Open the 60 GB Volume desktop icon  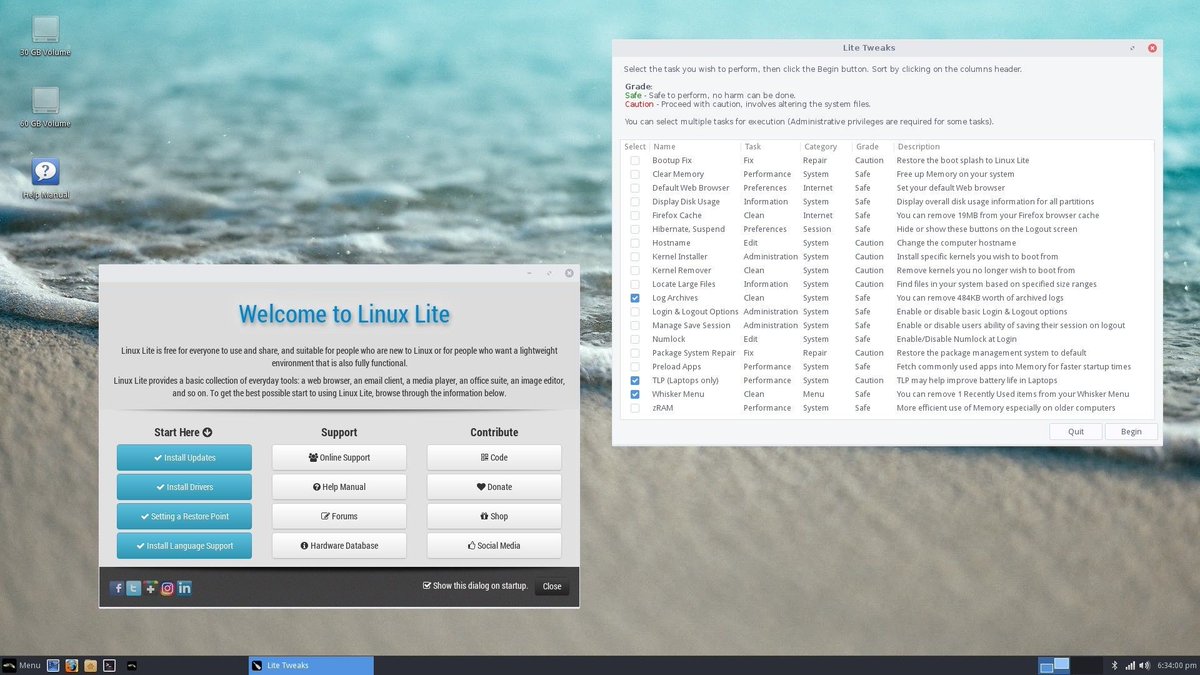[x=45, y=106]
